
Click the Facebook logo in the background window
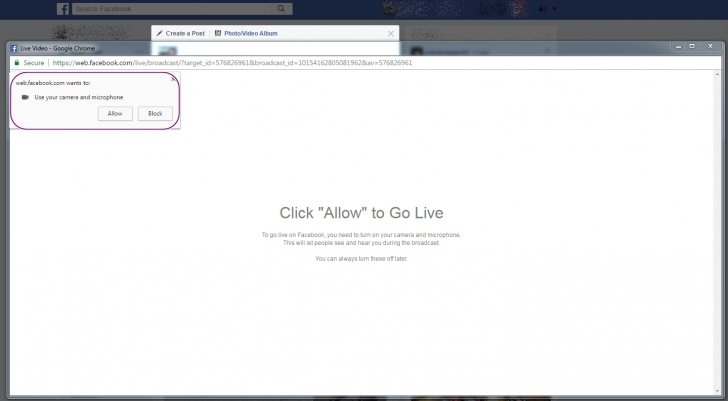click(63, 9)
